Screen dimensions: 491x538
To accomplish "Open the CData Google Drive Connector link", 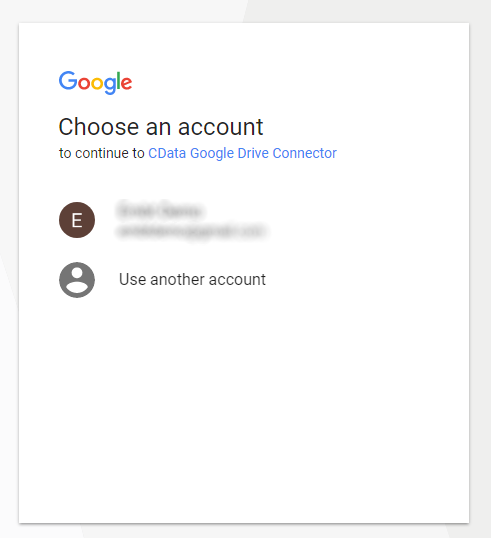I will pos(242,153).
